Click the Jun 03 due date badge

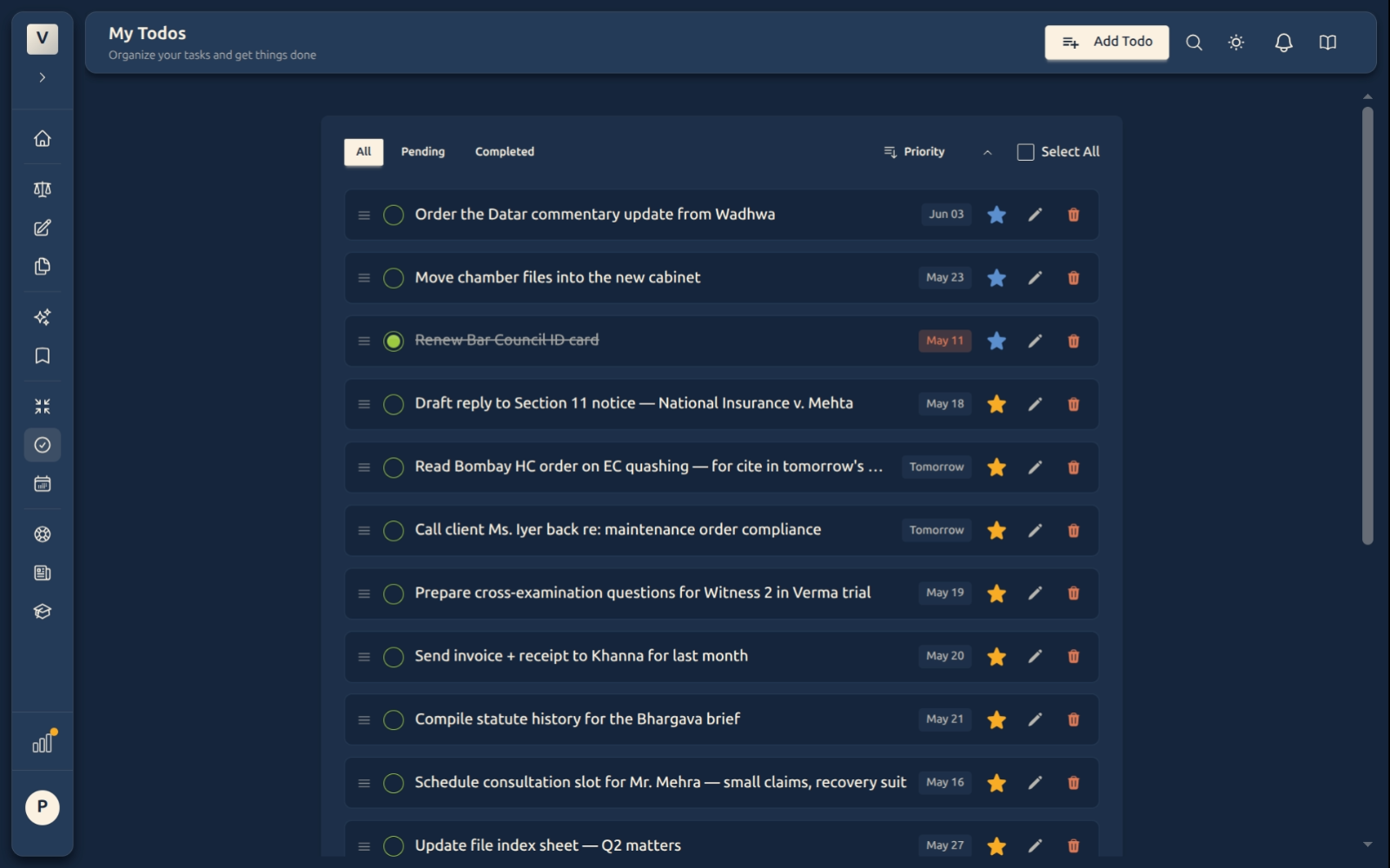[946, 215]
